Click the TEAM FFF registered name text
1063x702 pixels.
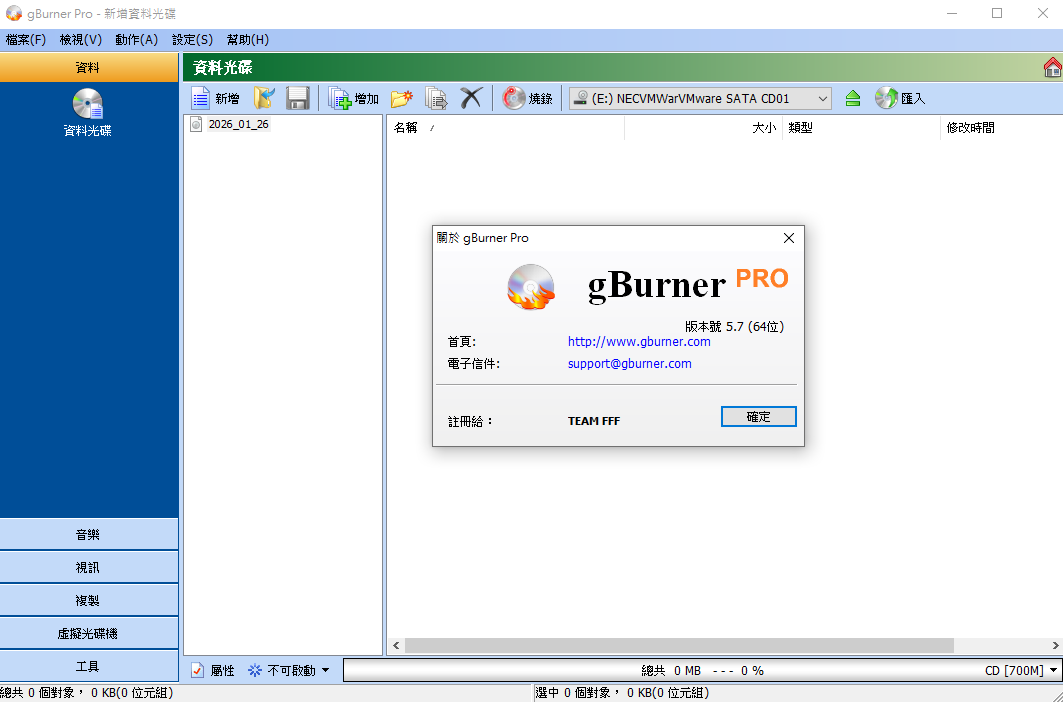pos(594,421)
